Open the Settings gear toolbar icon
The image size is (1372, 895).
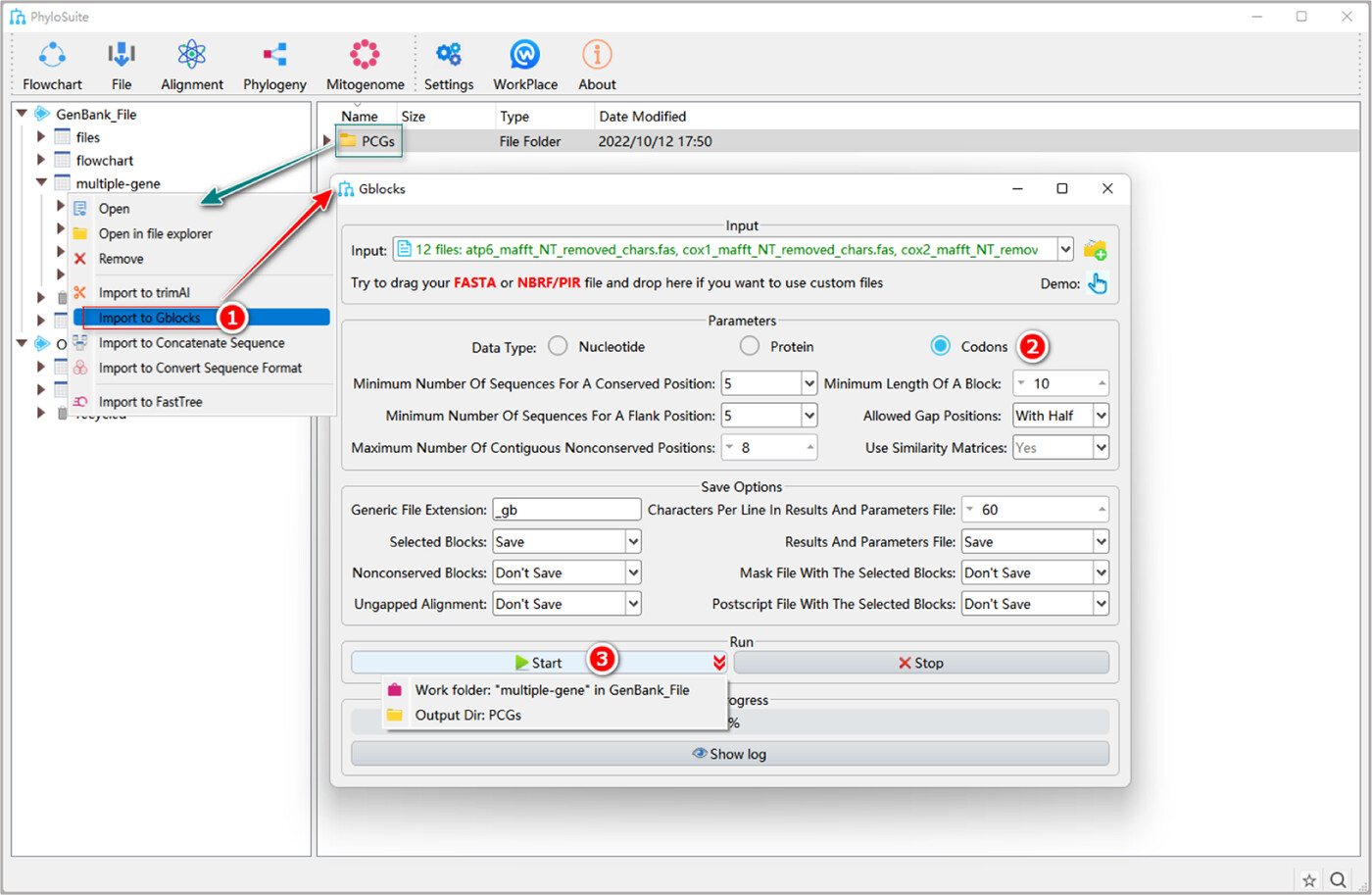pyautogui.click(x=449, y=55)
